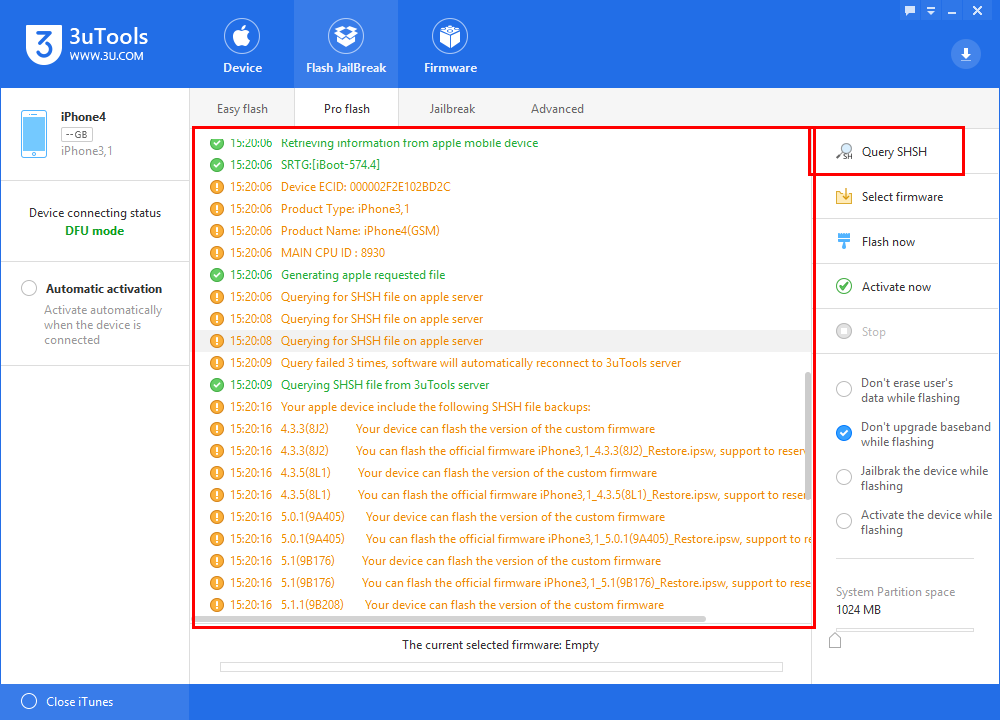Enable Activate the device while flashing
This screenshot has height=720, width=1000.
coord(844,521)
